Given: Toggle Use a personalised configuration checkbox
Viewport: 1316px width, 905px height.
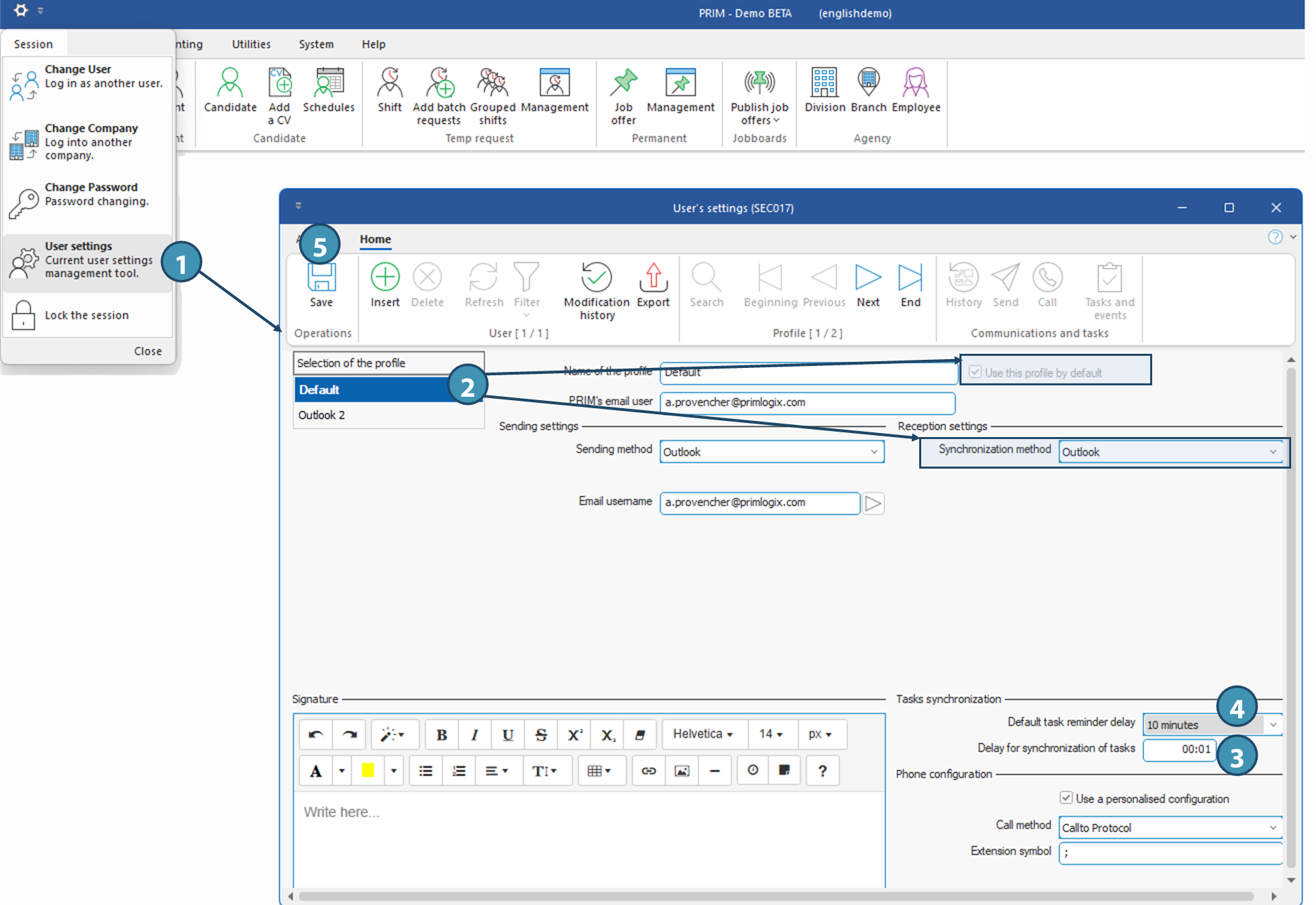Looking at the screenshot, I should click(1066, 798).
